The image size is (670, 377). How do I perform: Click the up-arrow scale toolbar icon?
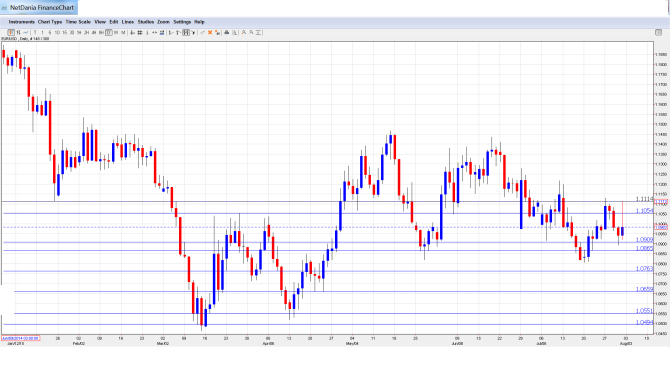178,32
